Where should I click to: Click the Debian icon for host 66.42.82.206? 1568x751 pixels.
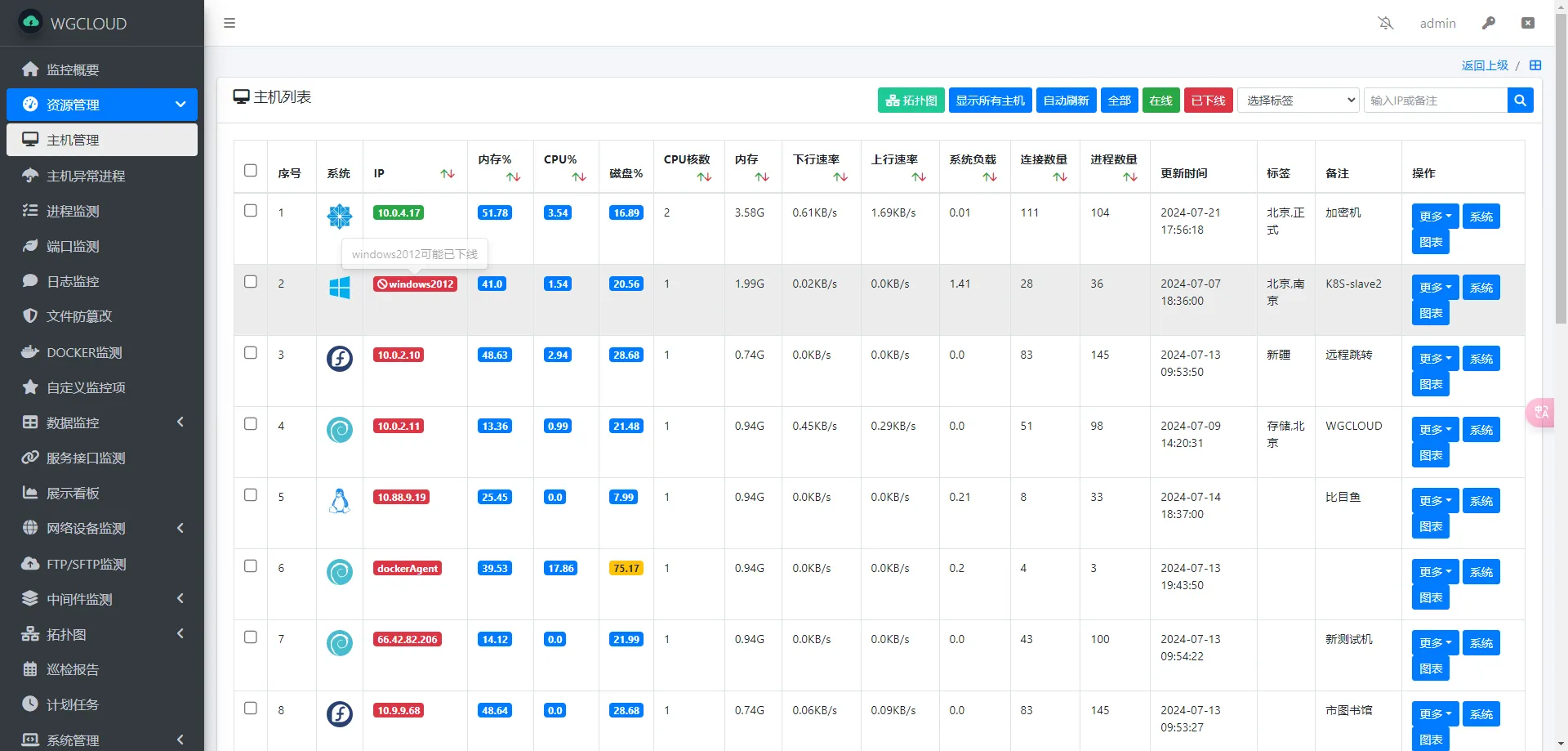(x=340, y=643)
